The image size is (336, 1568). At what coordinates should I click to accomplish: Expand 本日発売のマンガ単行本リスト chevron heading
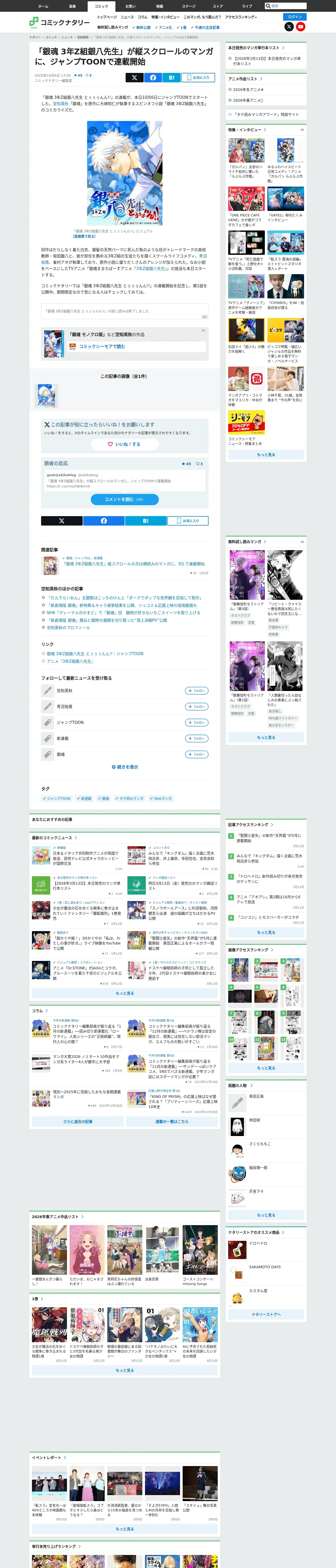[256, 48]
